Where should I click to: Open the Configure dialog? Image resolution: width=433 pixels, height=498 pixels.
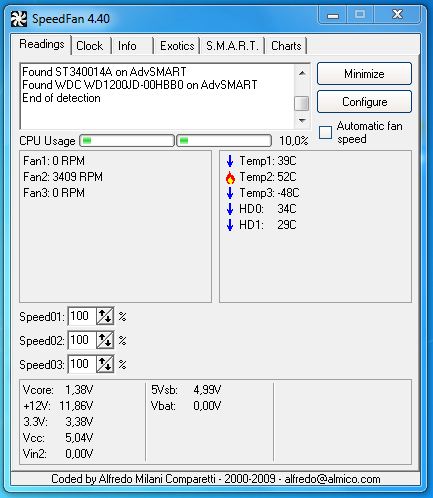pos(364,102)
